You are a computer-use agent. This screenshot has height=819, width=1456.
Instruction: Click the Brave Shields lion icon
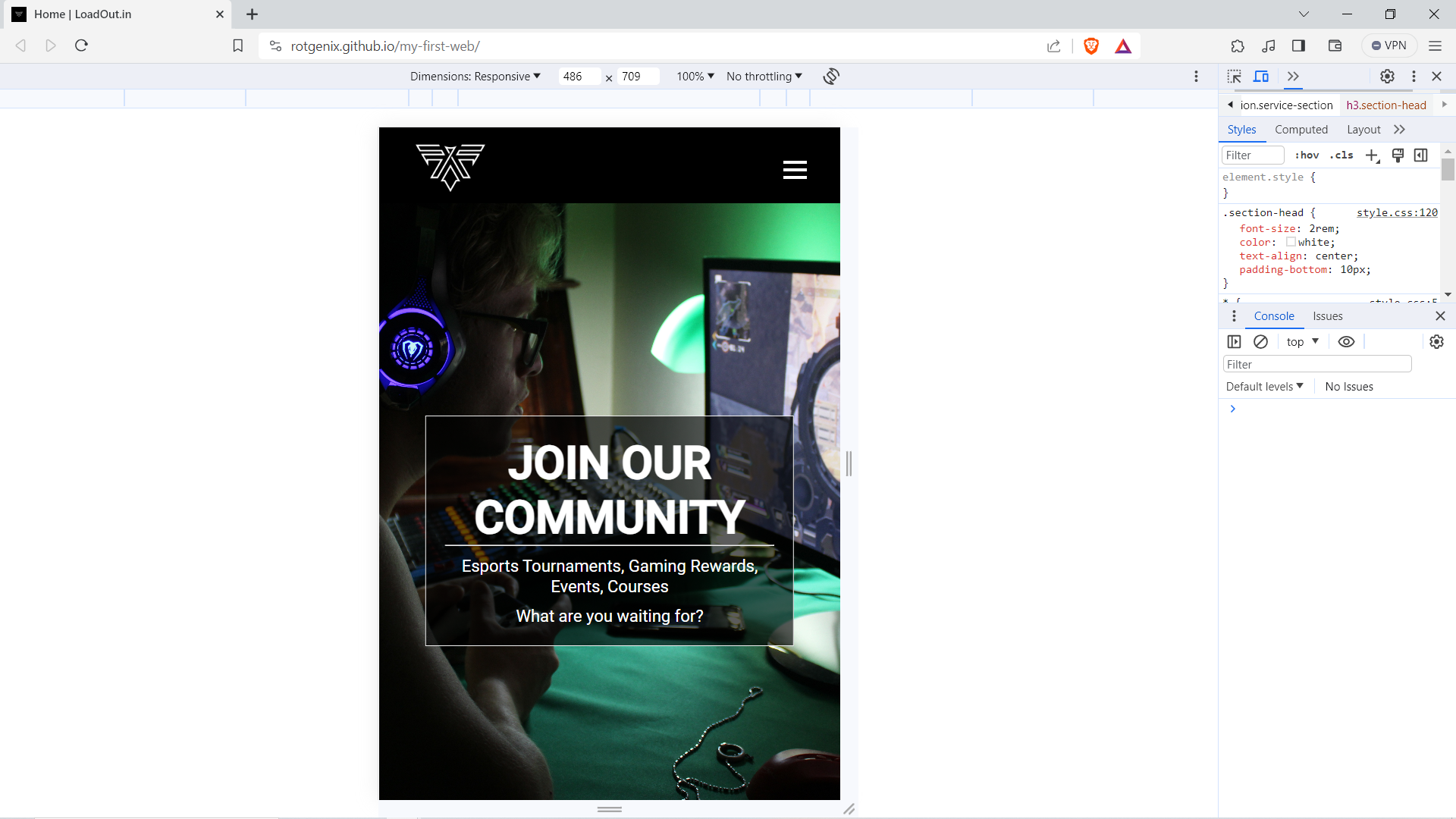click(1091, 46)
